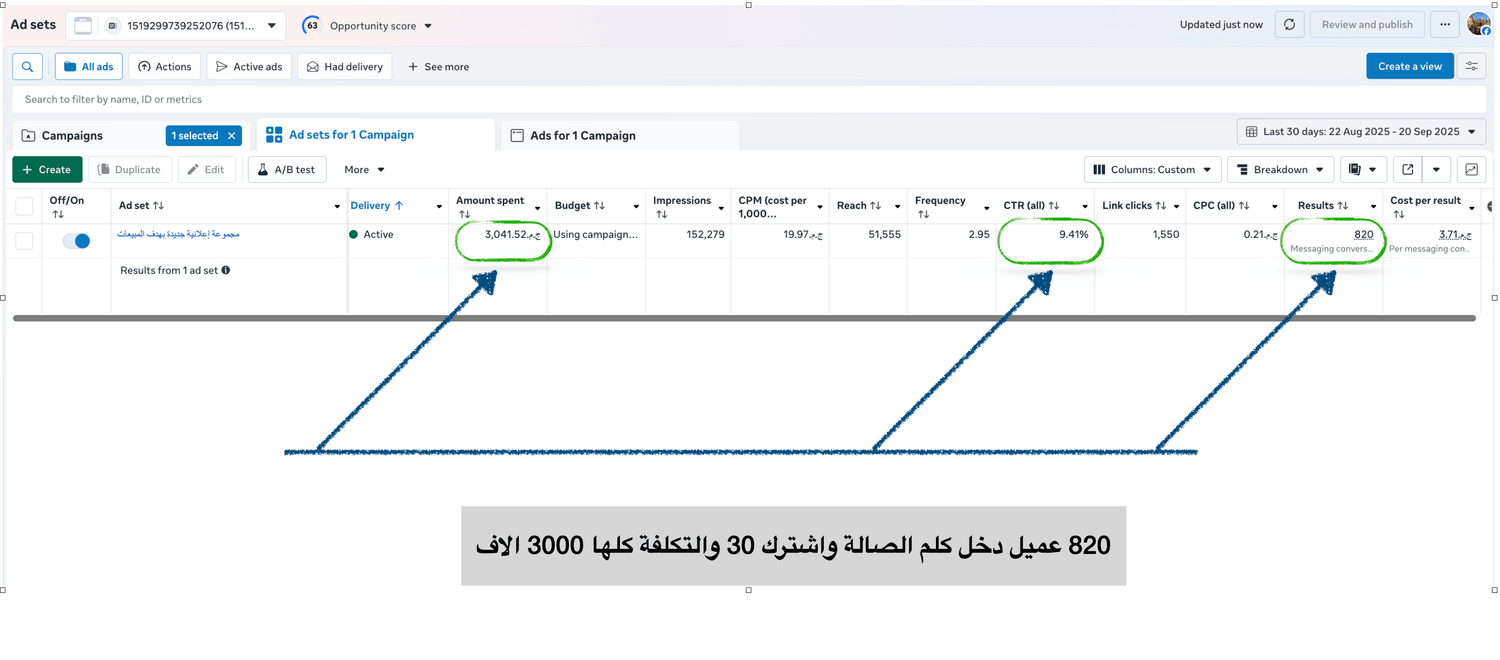The height and width of the screenshot is (660, 1500).
Task: Click the info icon beside Results from 1 ad set
Action: tap(226, 270)
